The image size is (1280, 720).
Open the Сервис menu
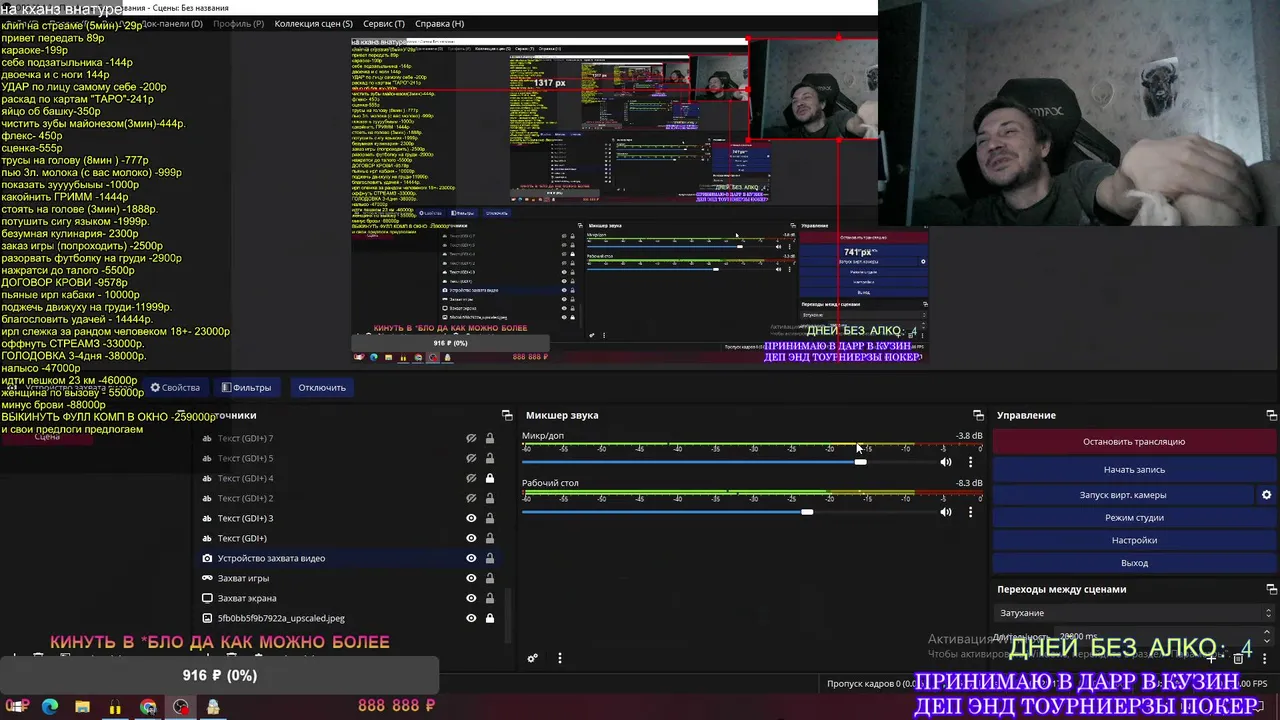(384, 23)
